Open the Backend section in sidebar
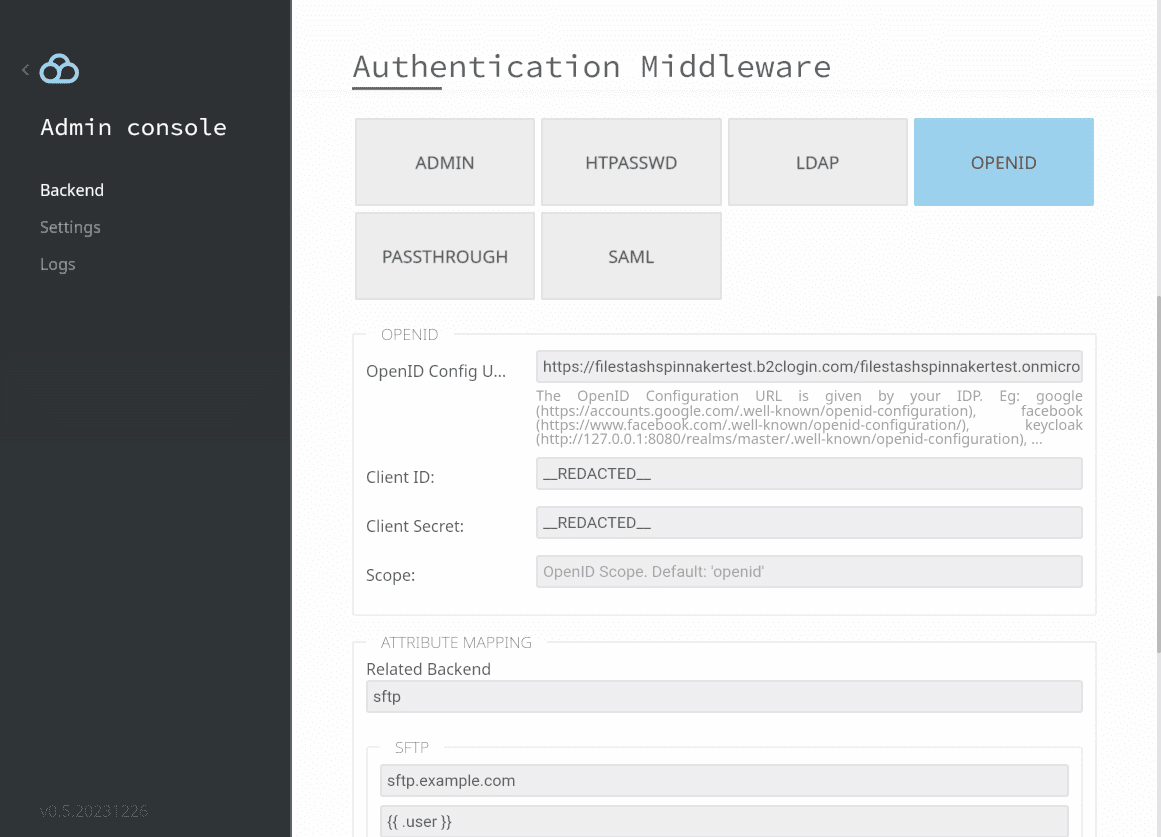 pos(72,190)
